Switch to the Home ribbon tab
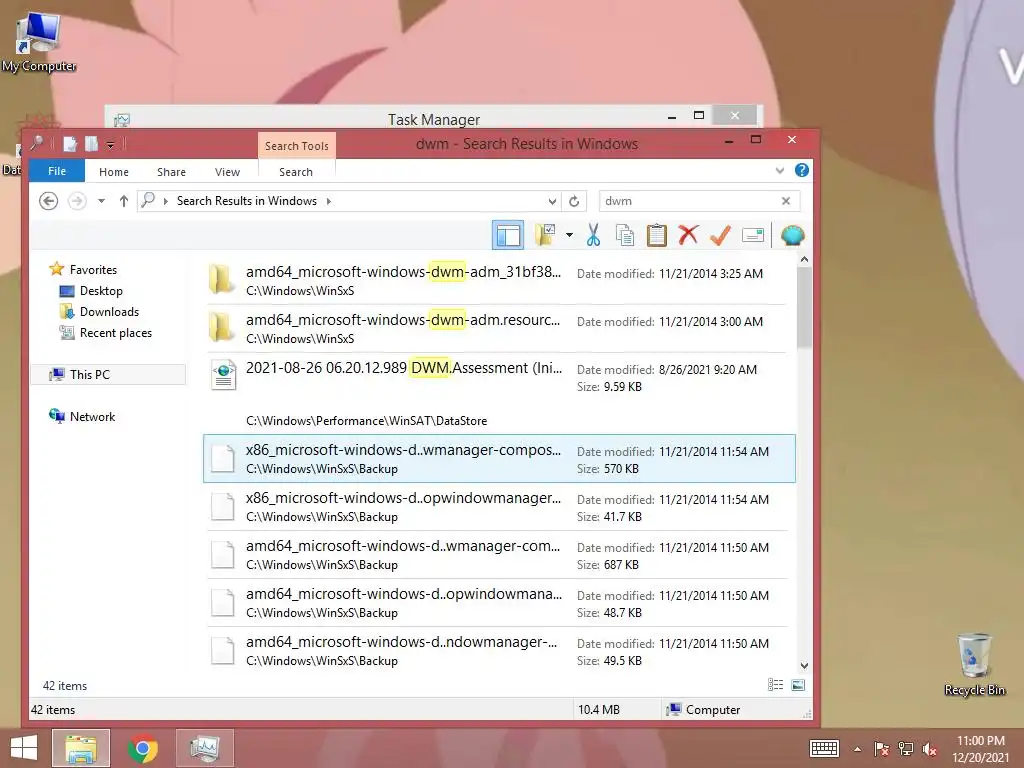 [x=114, y=172]
